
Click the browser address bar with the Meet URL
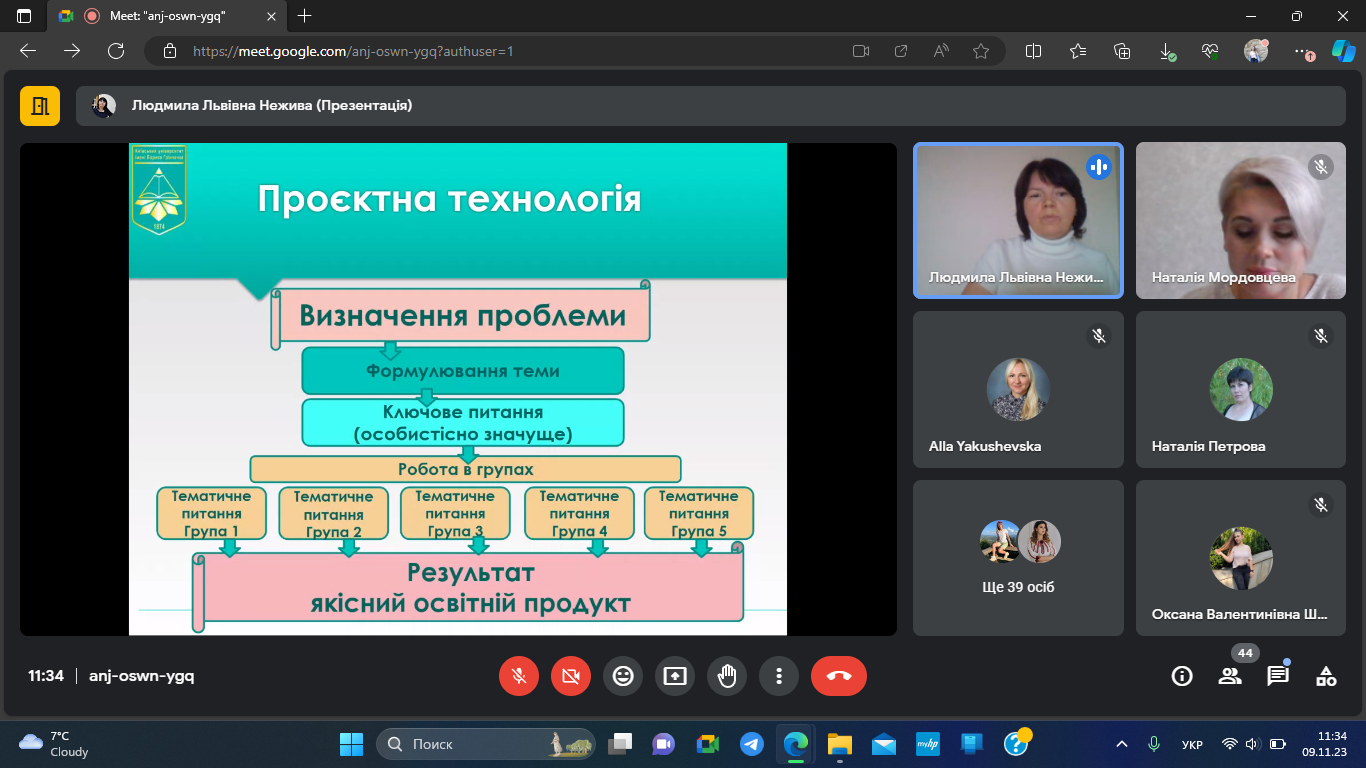tap(500, 51)
